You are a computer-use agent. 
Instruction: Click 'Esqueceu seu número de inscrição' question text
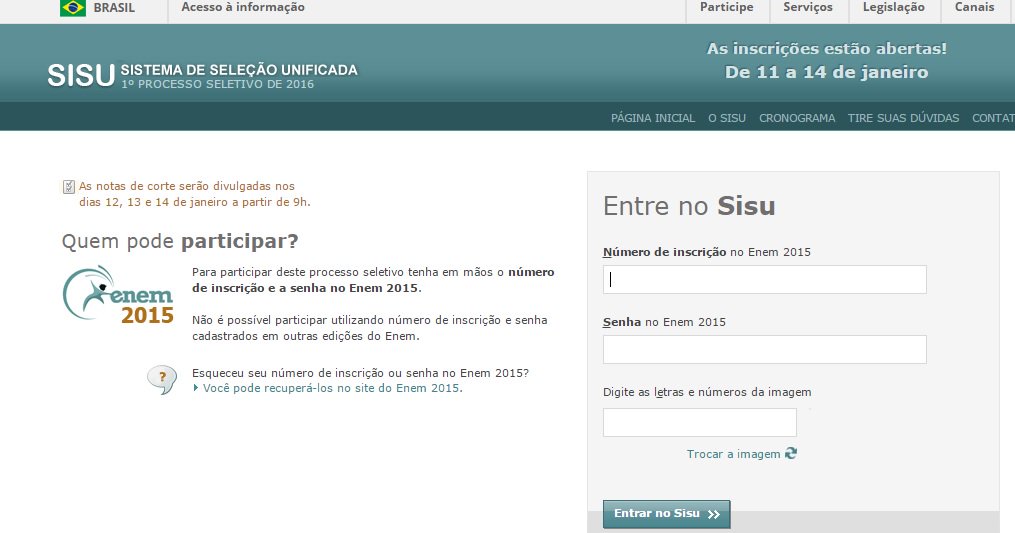point(360,373)
